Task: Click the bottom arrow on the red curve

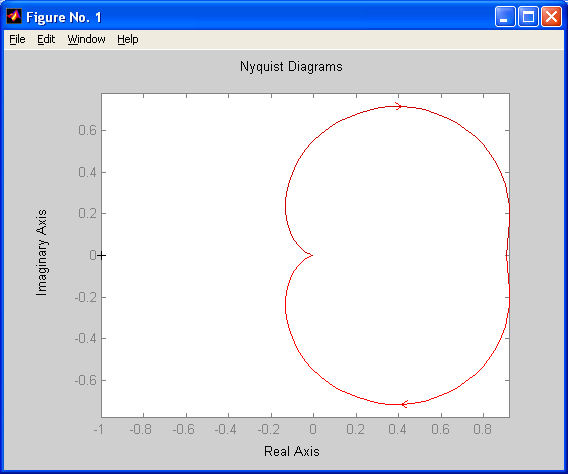Action: [x=405, y=404]
